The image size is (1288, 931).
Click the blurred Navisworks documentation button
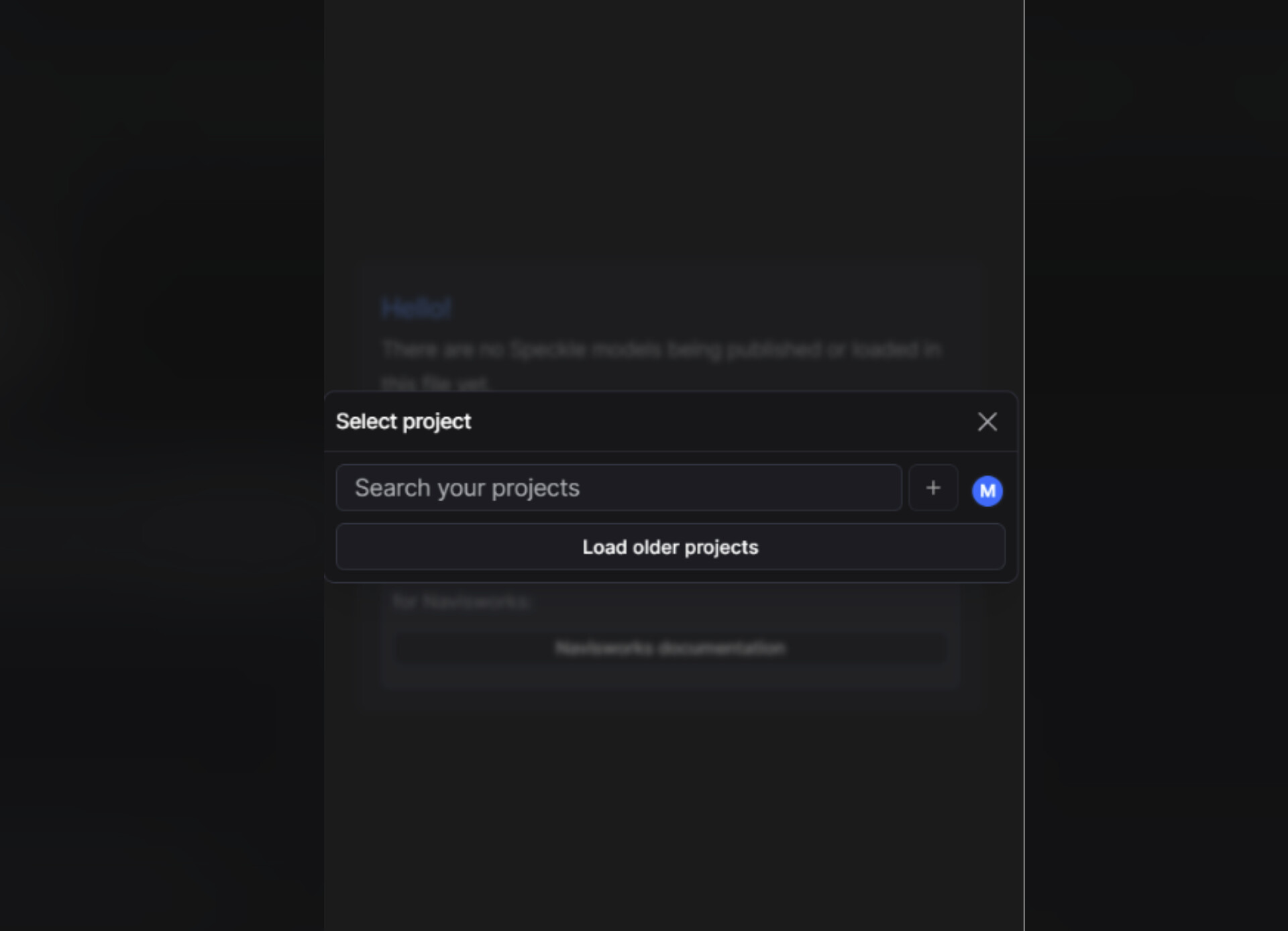[670, 648]
